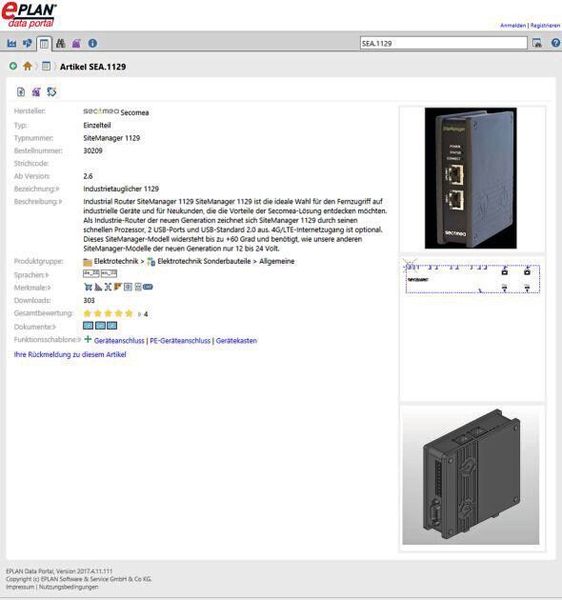Open the Geräteanschluss function template
This screenshot has width=562, height=600.
(119, 341)
